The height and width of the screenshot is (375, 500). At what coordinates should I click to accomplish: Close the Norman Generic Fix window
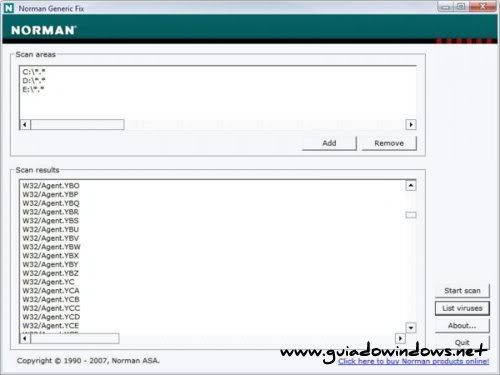pos(483,7)
